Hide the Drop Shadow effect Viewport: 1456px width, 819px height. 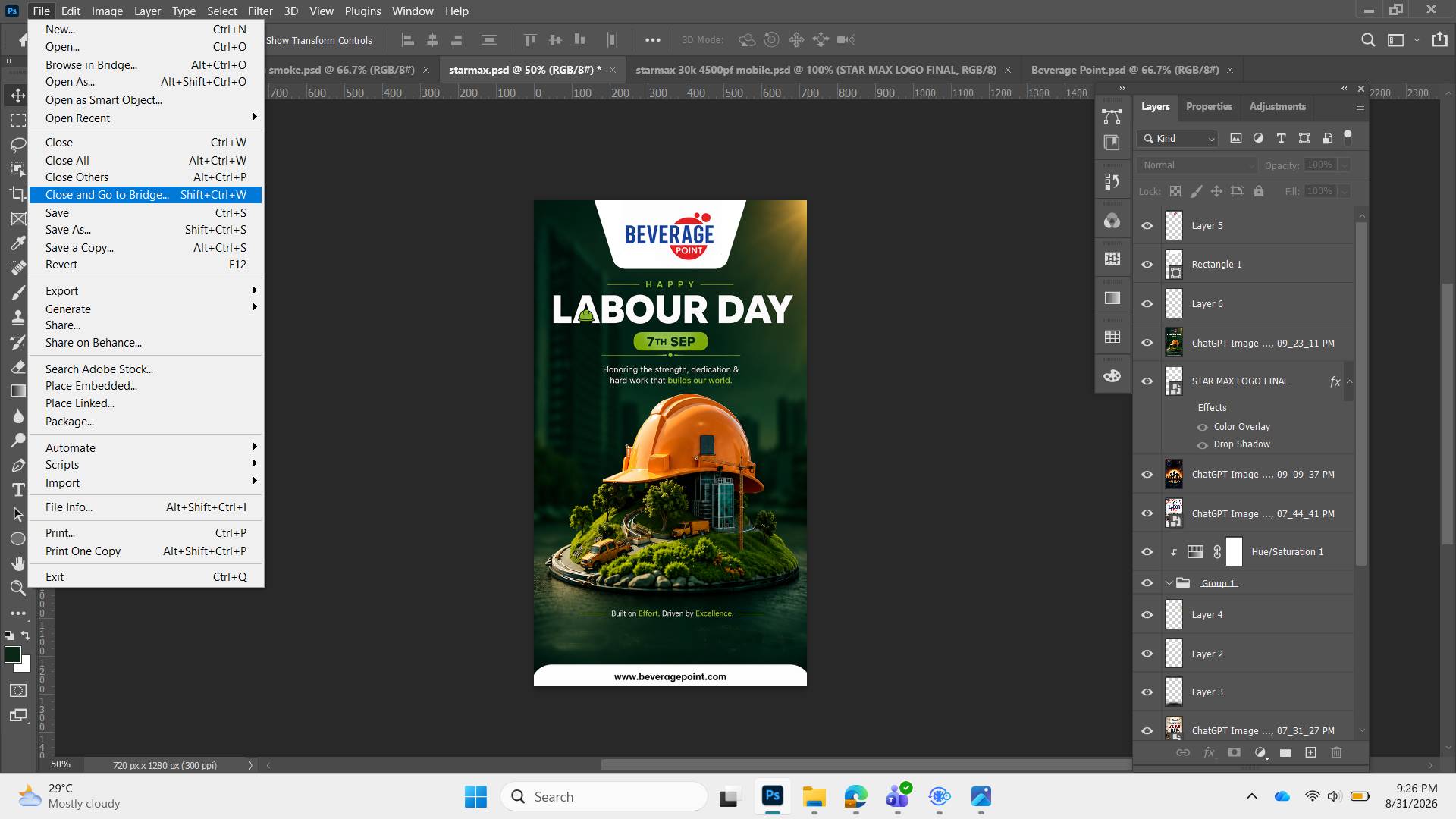click(1202, 444)
